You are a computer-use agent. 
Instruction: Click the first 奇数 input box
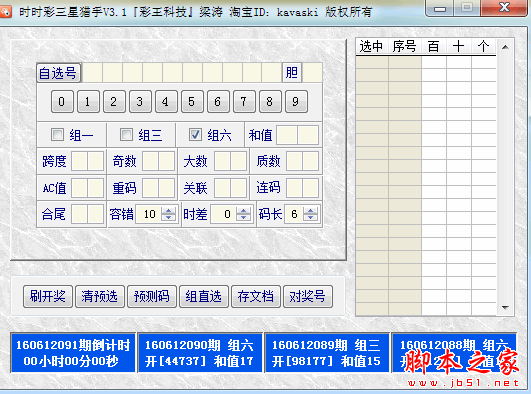coord(151,161)
